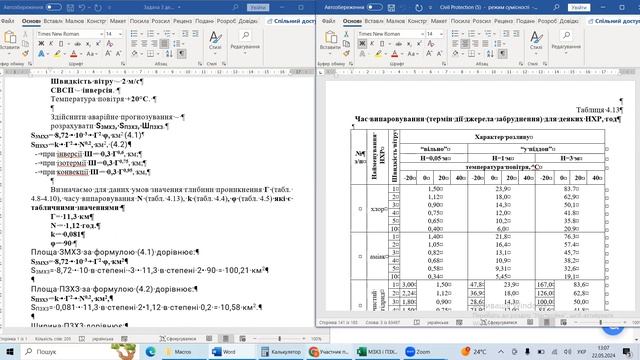Click Format Painter brush in left window
The height and width of the screenshot is (360, 640).
click(x=25, y=53)
